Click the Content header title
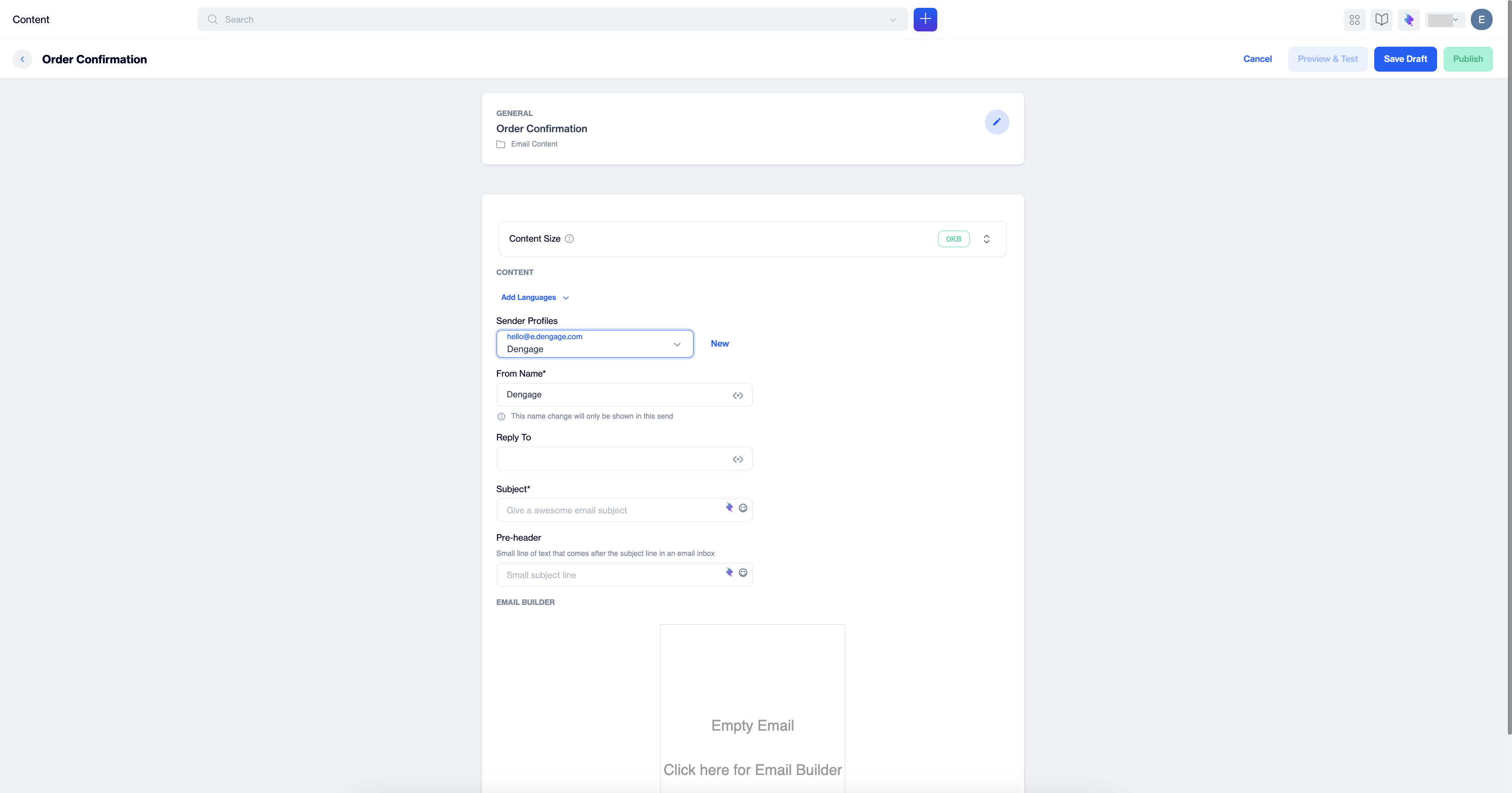 31,19
